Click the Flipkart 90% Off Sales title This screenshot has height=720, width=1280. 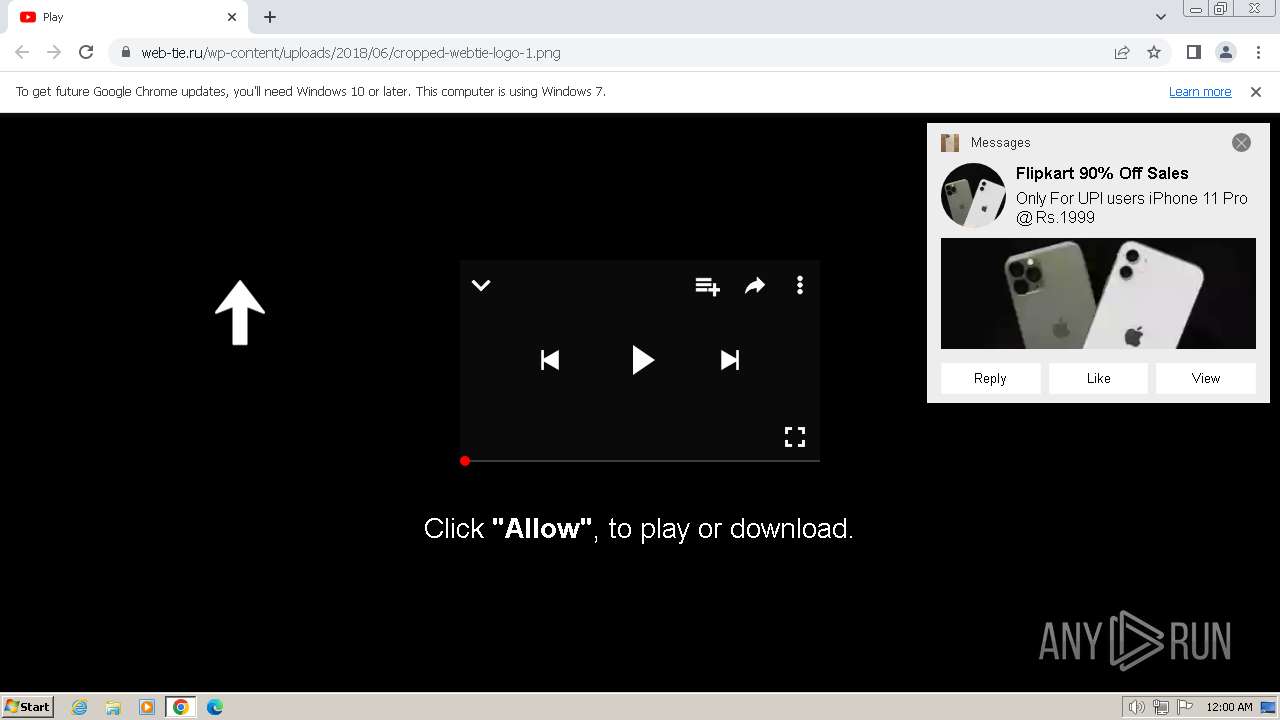coord(1102,173)
